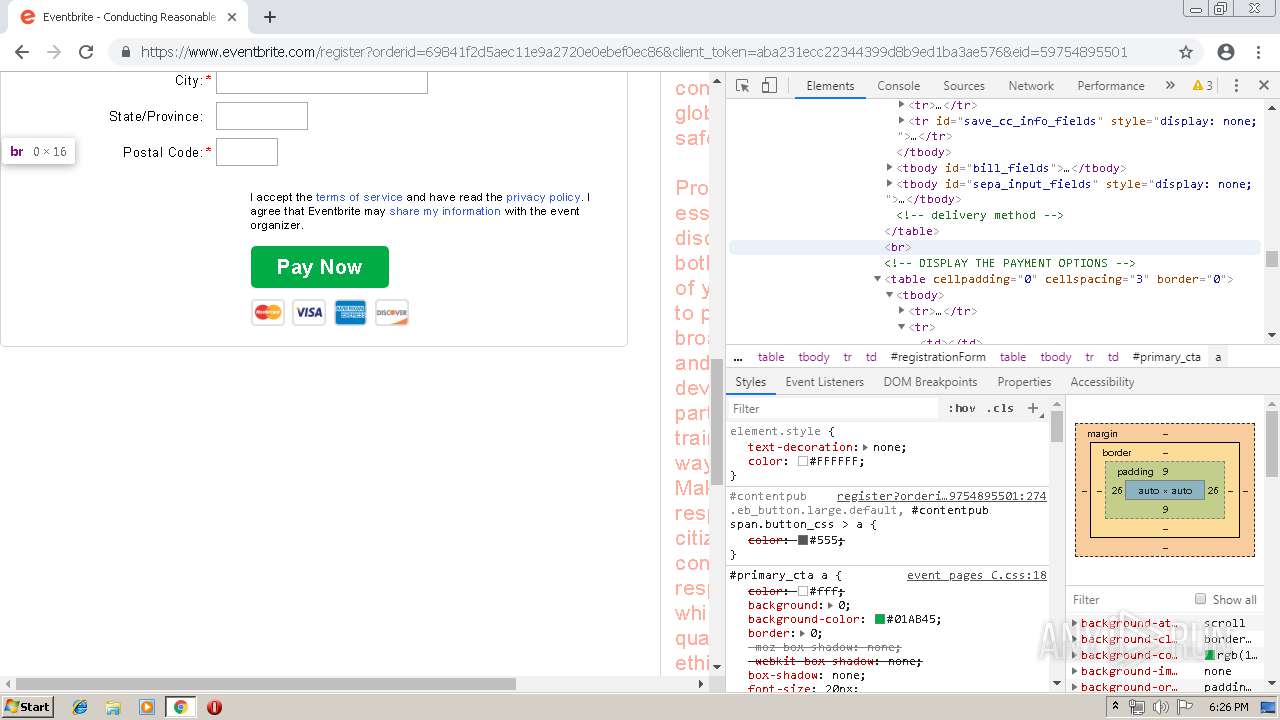Click the Discover card logo
Image resolution: width=1280 pixels, height=720 pixels.
point(392,313)
